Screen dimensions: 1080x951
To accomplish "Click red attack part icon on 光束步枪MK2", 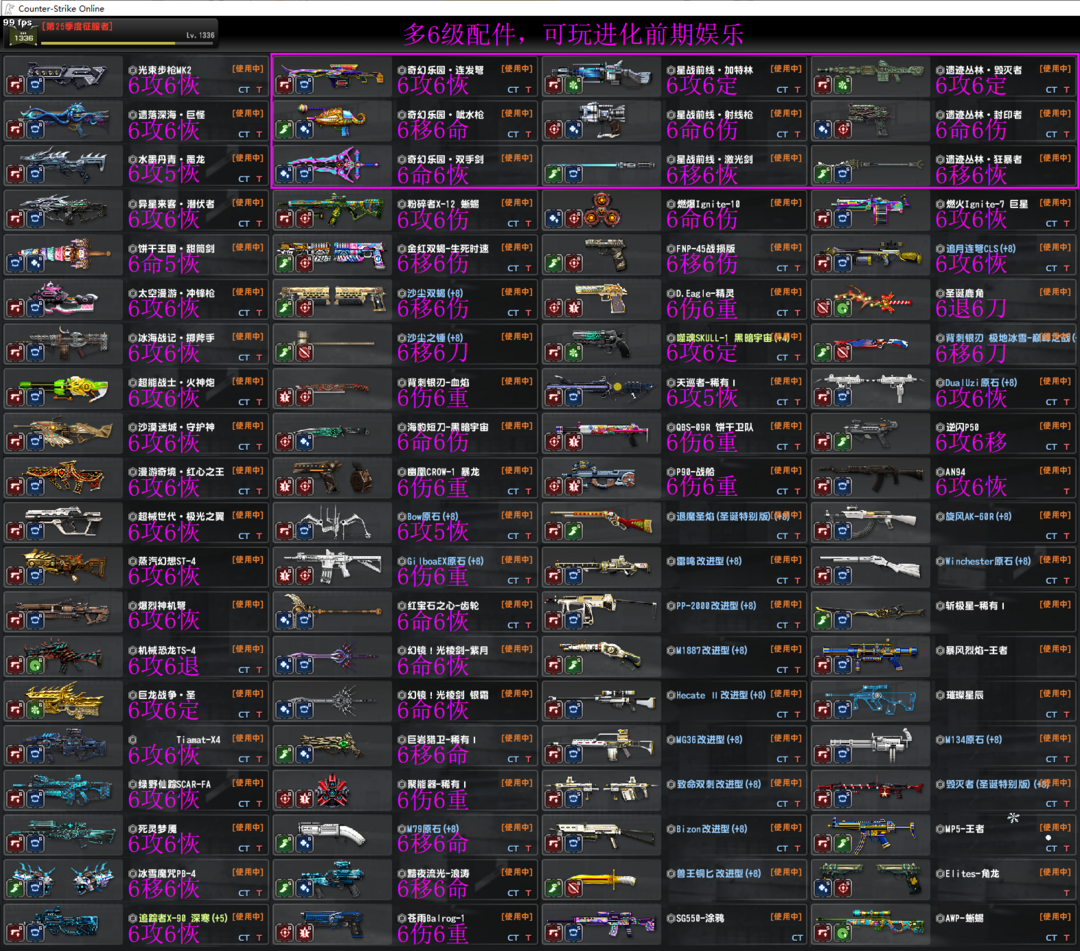I will point(16,85).
